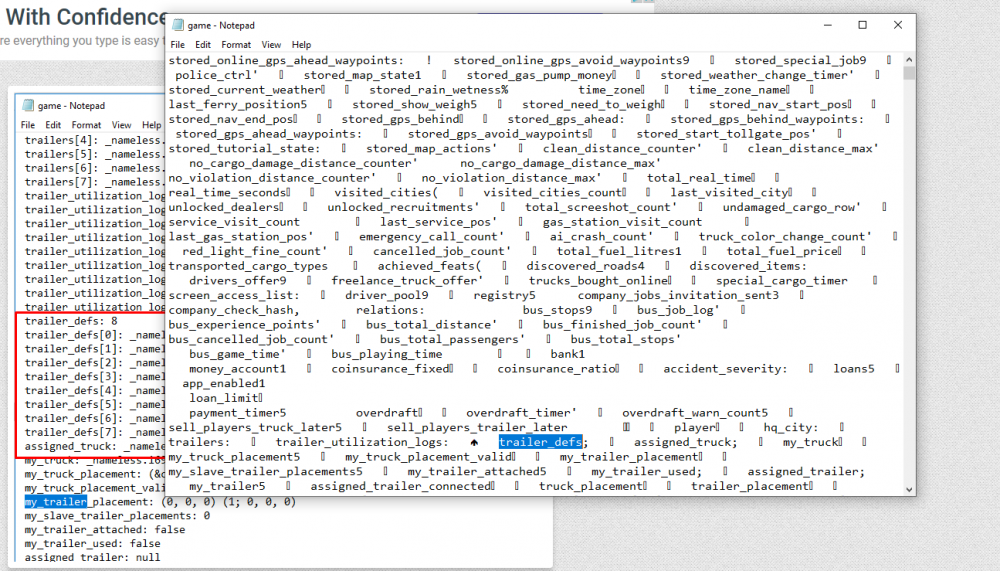Click the scroll-up arrow in the front Notepad
The width and height of the screenshot is (1000, 571).
point(908,59)
